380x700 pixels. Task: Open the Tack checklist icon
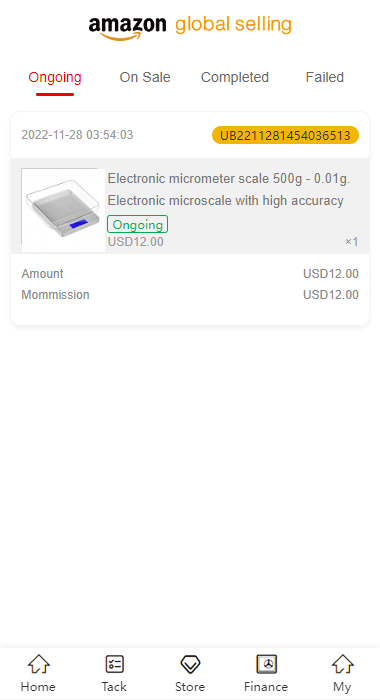click(114, 664)
